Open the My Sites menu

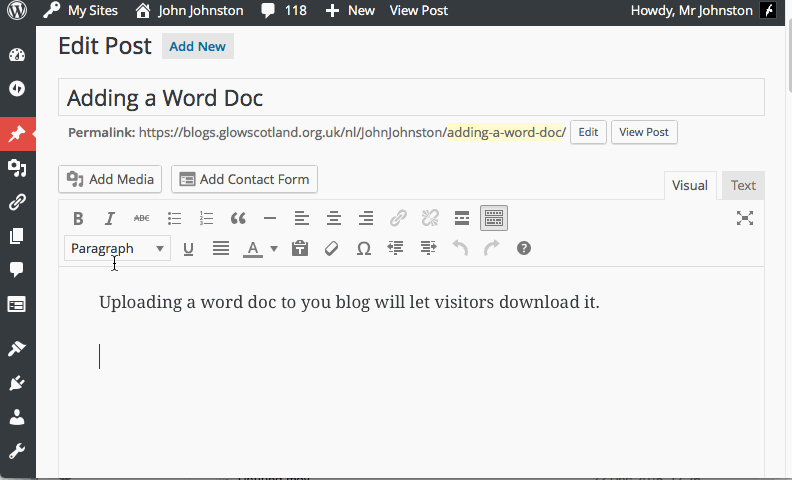(x=80, y=11)
